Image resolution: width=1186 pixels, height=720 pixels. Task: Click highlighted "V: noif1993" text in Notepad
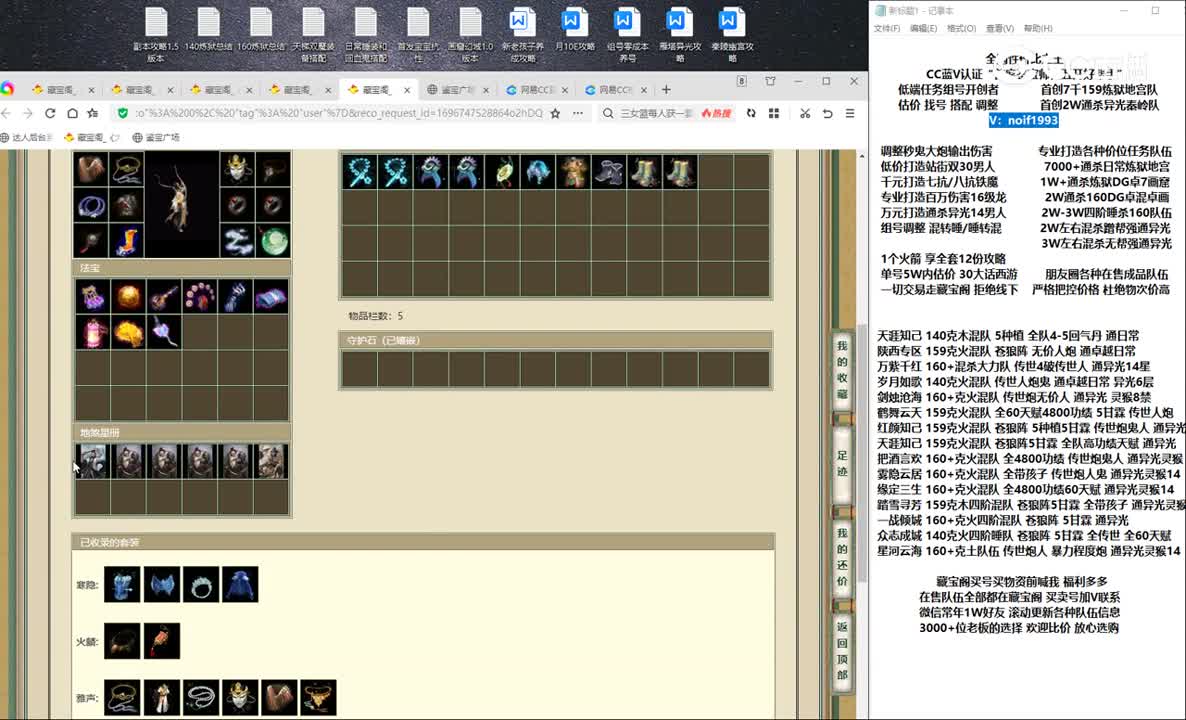pyautogui.click(x=1023, y=120)
